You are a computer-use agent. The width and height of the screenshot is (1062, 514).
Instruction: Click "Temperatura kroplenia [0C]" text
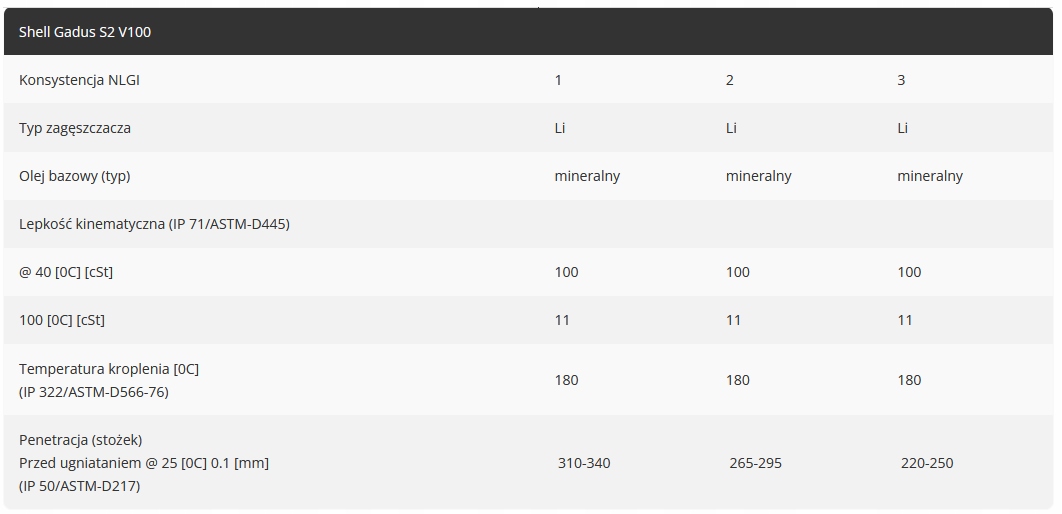click(109, 369)
